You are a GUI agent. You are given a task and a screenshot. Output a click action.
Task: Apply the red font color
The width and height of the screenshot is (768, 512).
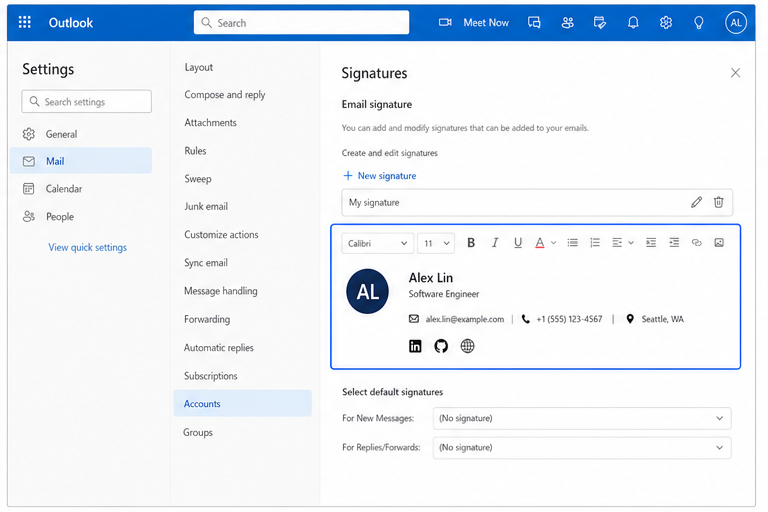540,243
